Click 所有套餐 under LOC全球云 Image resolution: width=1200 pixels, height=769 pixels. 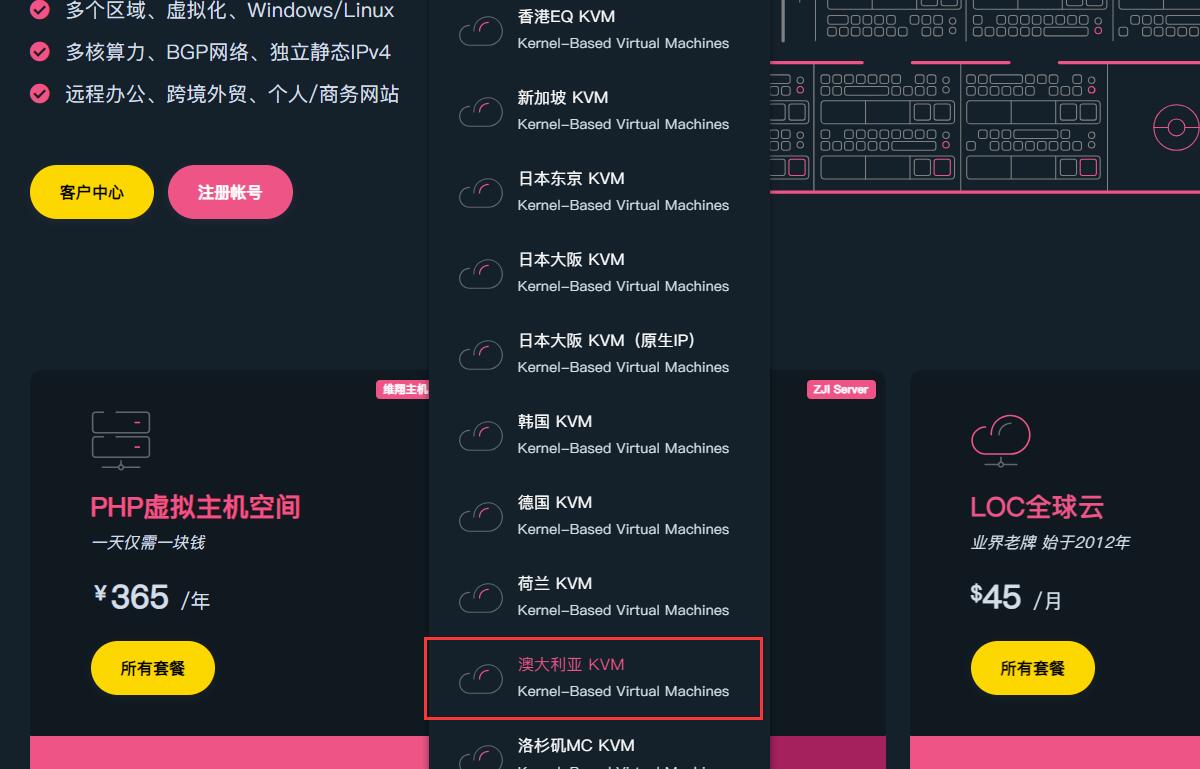1033,668
